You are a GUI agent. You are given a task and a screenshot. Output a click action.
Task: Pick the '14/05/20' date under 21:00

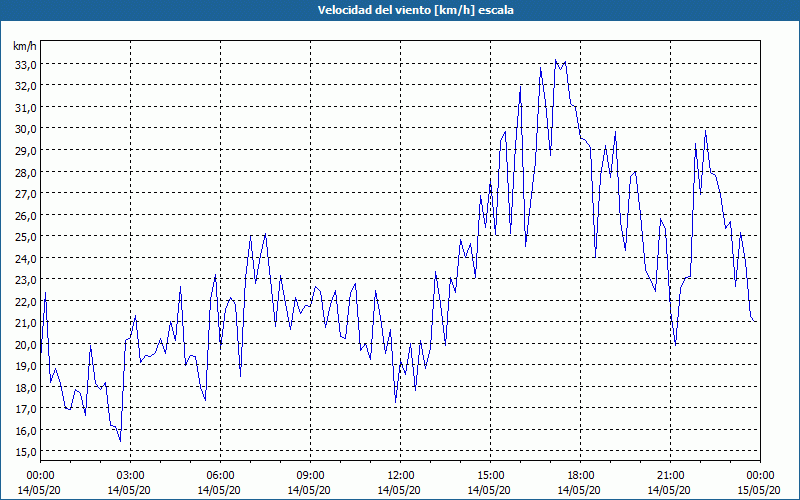pyautogui.click(x=670, y=490)
